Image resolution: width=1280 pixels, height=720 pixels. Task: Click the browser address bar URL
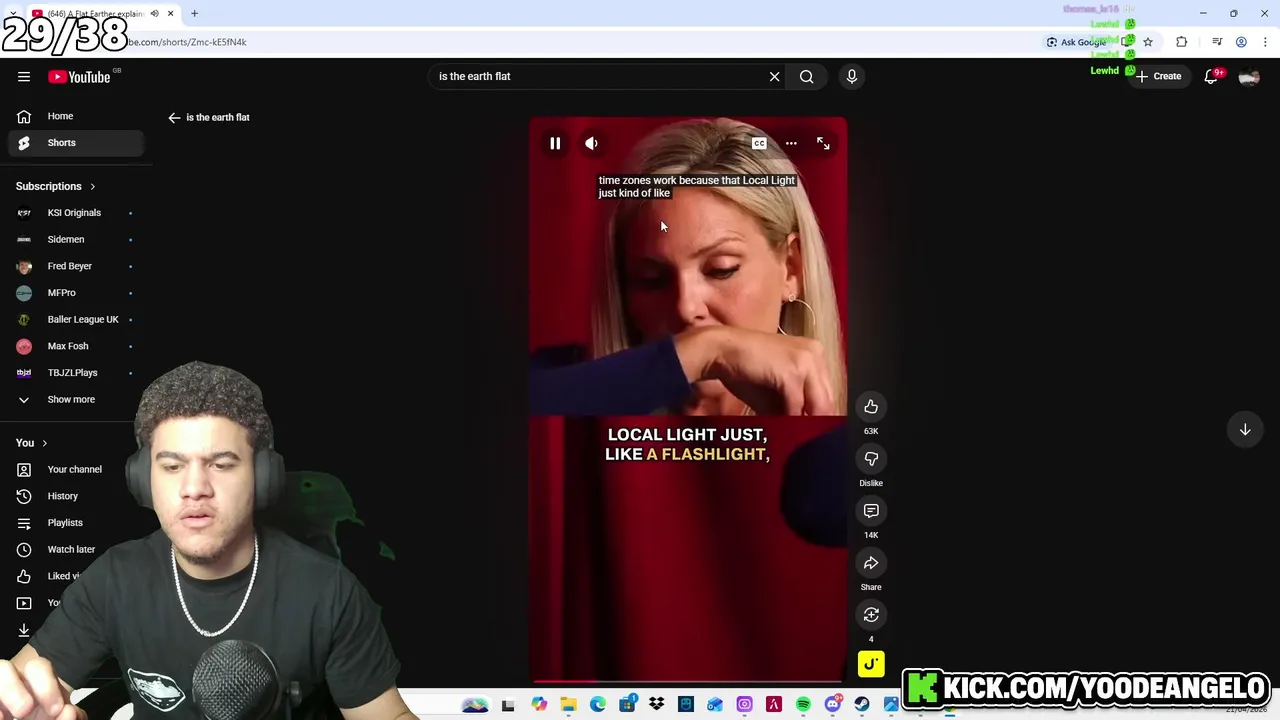point(187,42)
